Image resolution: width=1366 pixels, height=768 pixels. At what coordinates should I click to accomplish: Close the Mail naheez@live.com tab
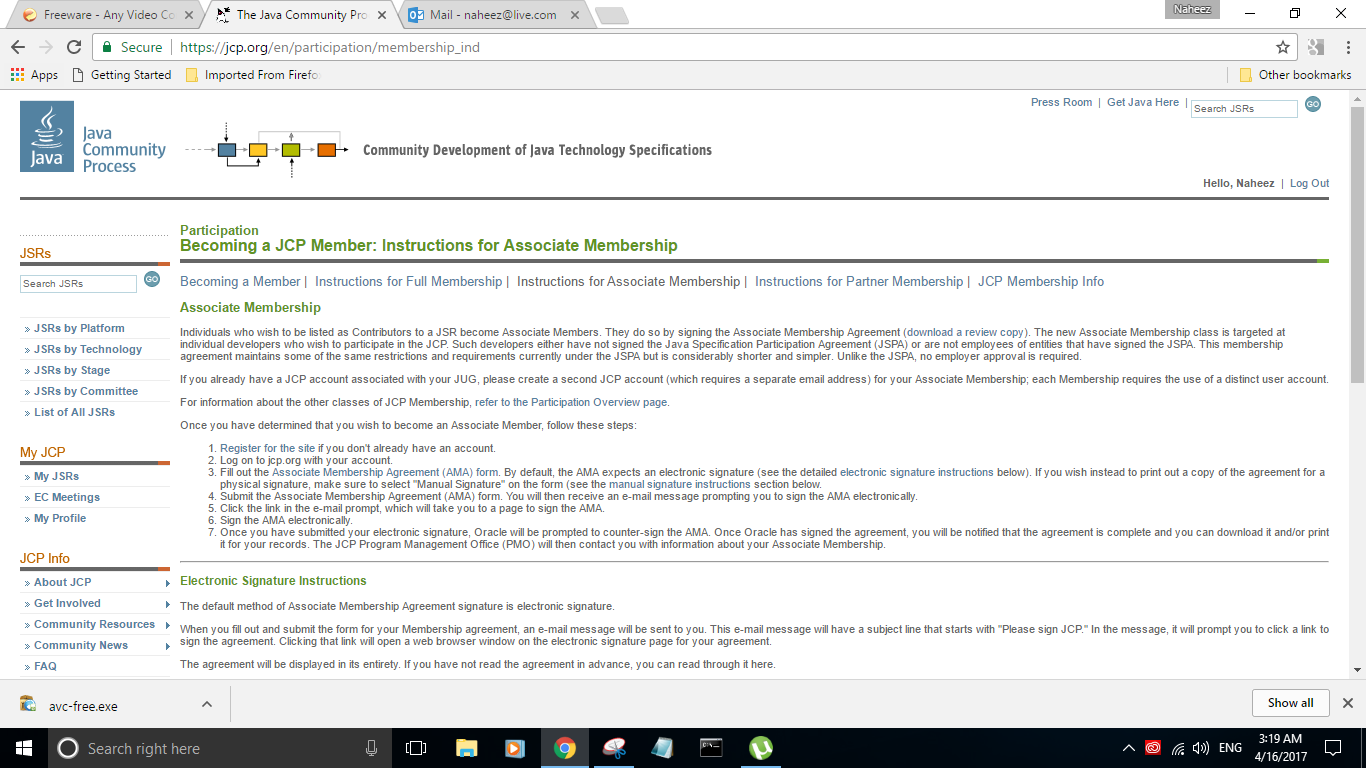click(575, 15)
